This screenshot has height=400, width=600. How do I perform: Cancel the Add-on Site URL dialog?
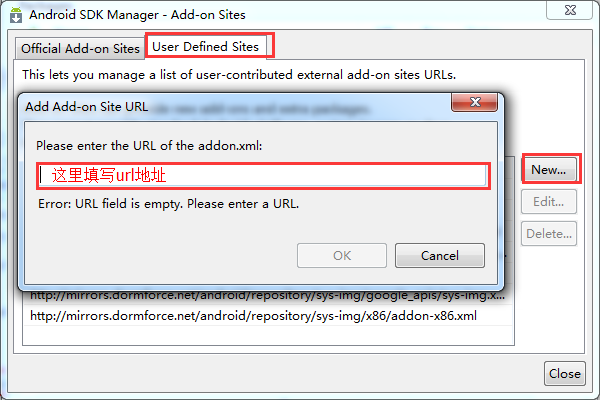(440, 255)
